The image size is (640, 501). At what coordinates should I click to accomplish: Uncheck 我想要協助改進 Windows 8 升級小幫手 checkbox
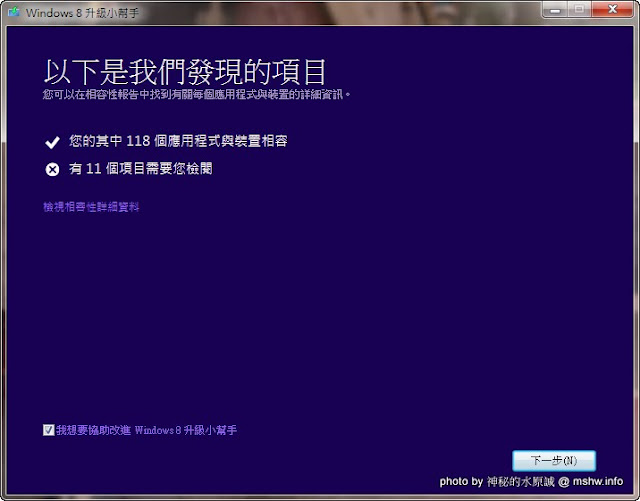point(48,430)
